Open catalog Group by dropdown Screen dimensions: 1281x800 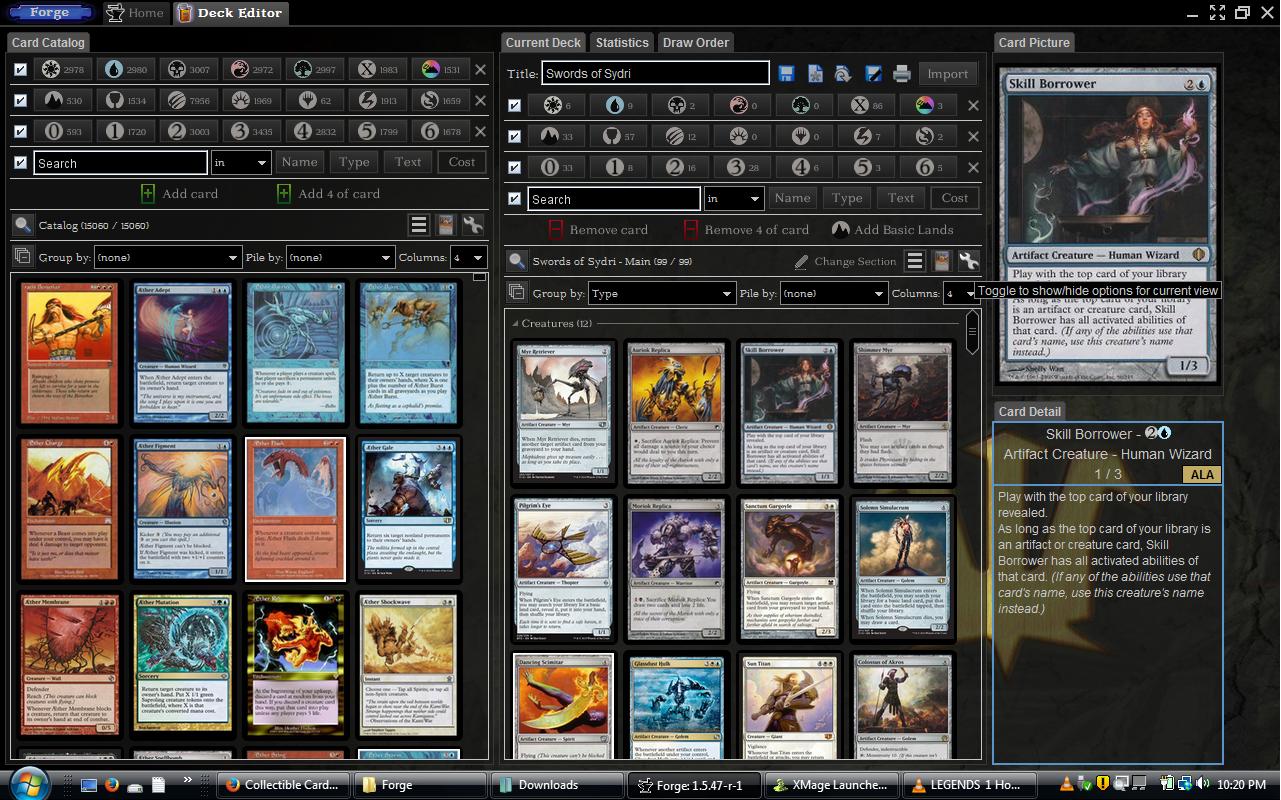point(167,257)
